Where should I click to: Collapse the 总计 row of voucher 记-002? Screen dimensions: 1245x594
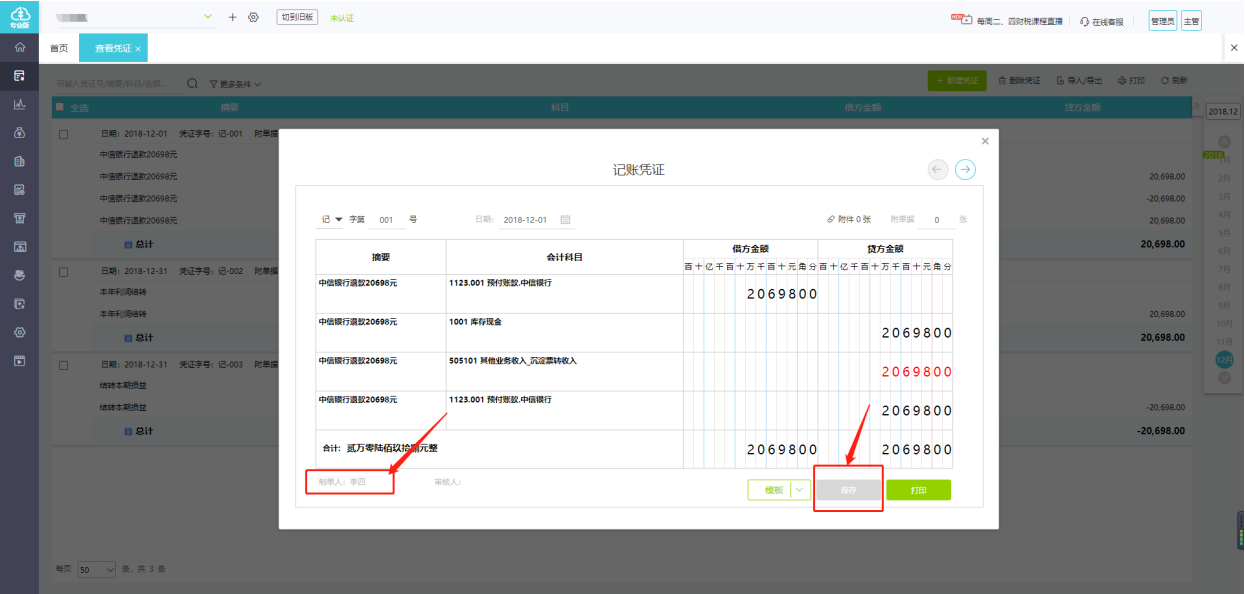[128, 338]
